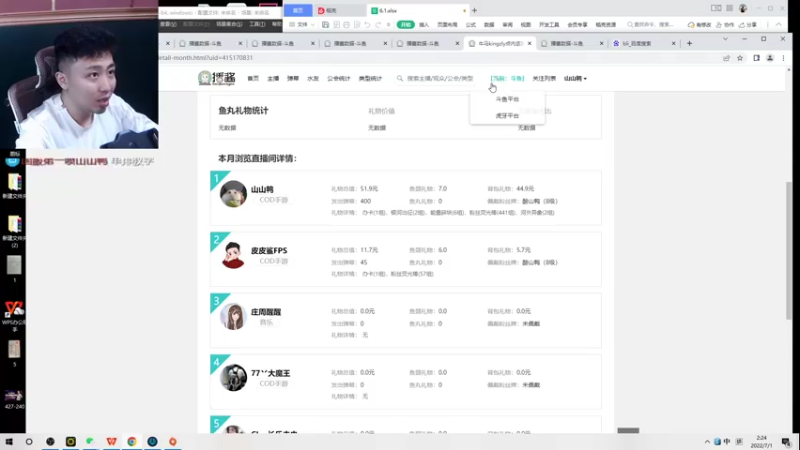Open streamer 77大魔王 in the list
This screenshot has height=450, width=800.
click(x=270, y=373)
